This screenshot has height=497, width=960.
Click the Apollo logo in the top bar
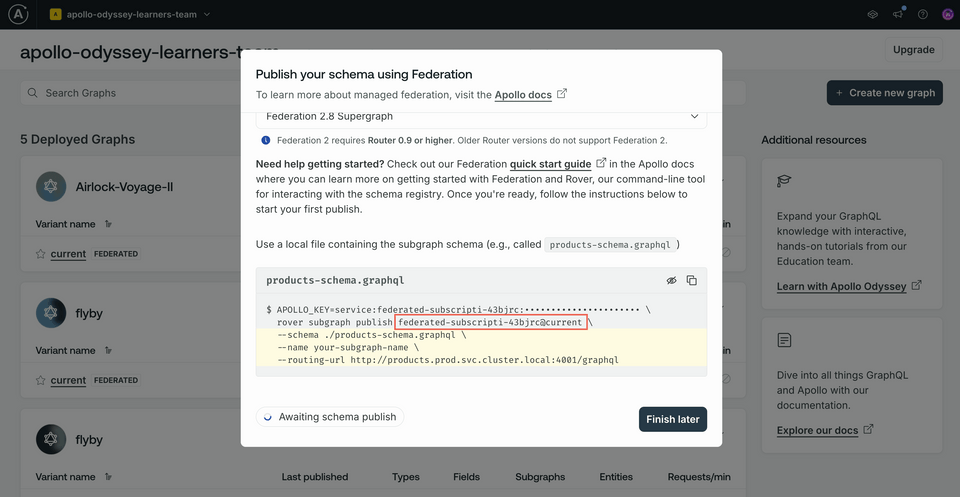click(x=18, y=14)
